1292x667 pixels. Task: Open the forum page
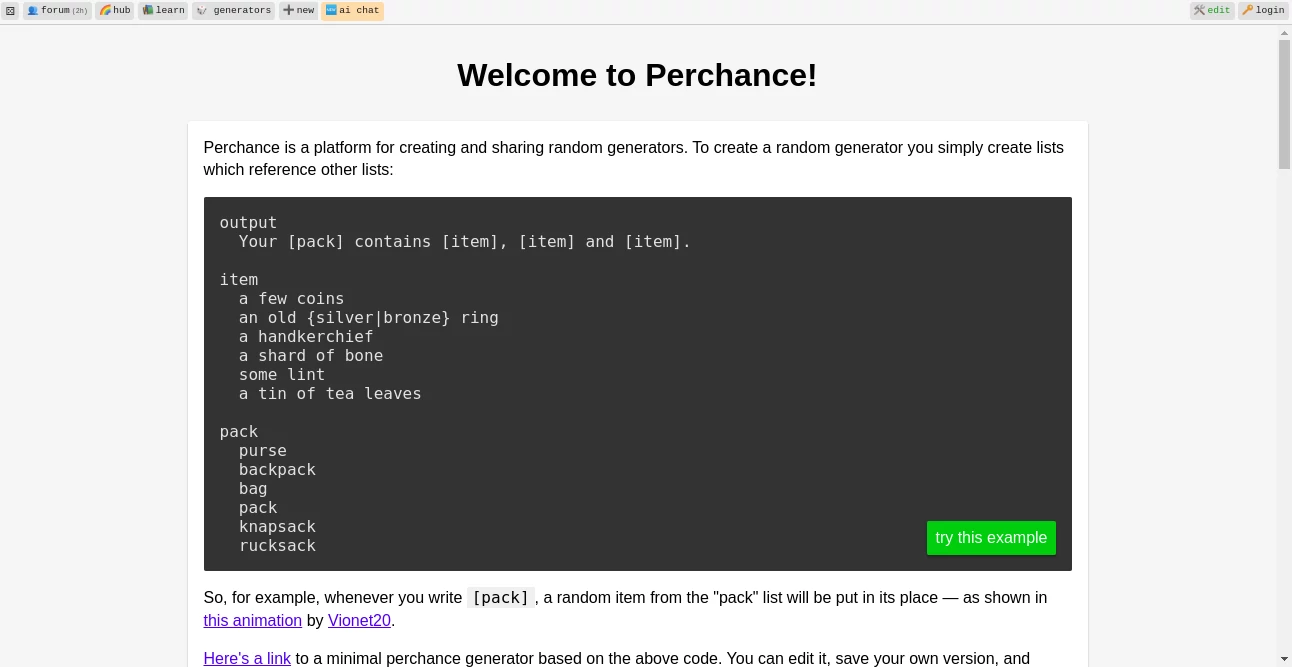[57, 10]
